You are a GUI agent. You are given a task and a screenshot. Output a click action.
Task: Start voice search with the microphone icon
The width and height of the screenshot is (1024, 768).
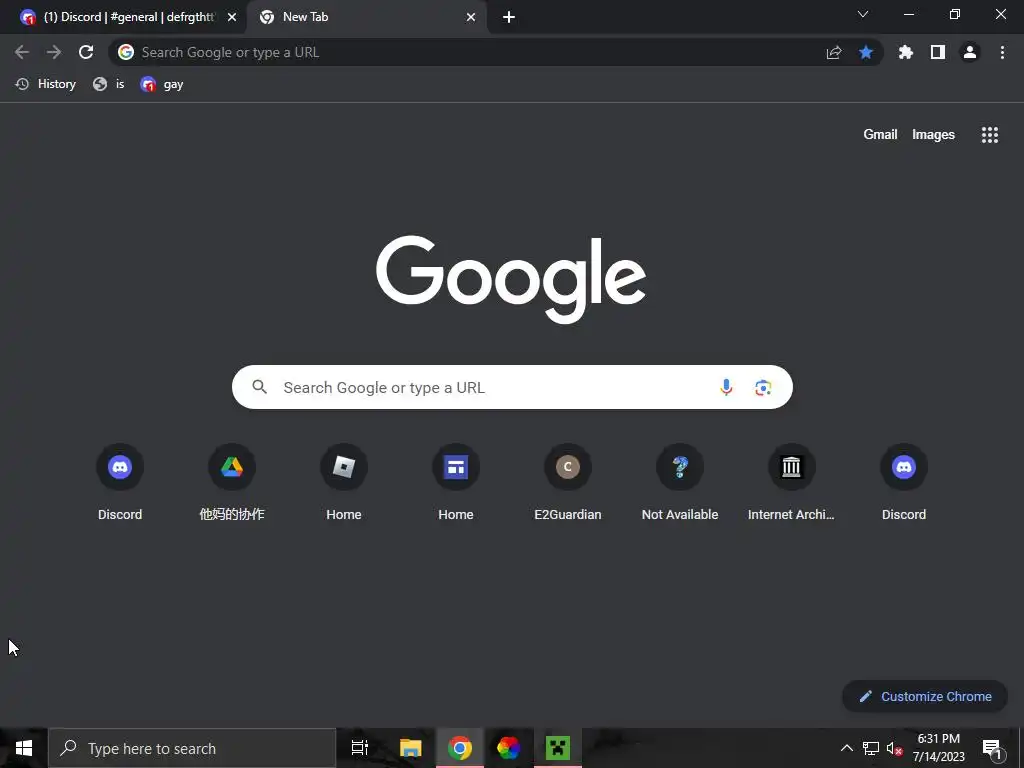(x=726, y=387)
